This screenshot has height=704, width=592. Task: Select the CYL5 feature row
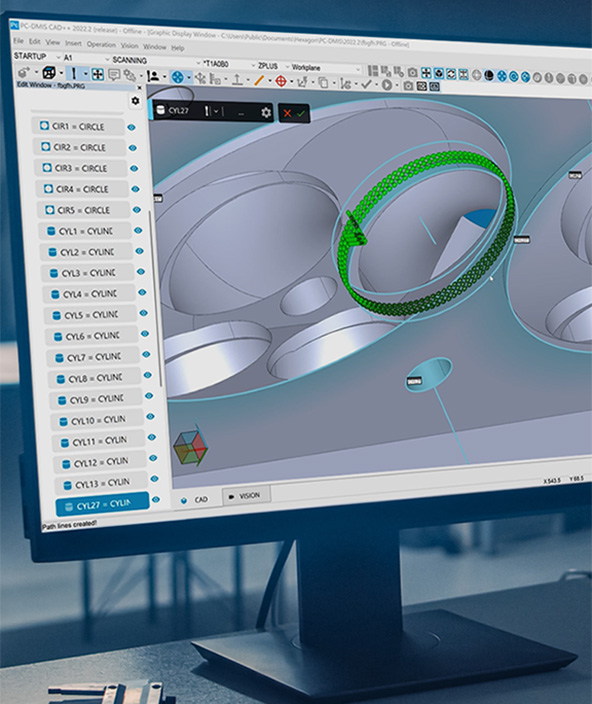click(90, 315)
